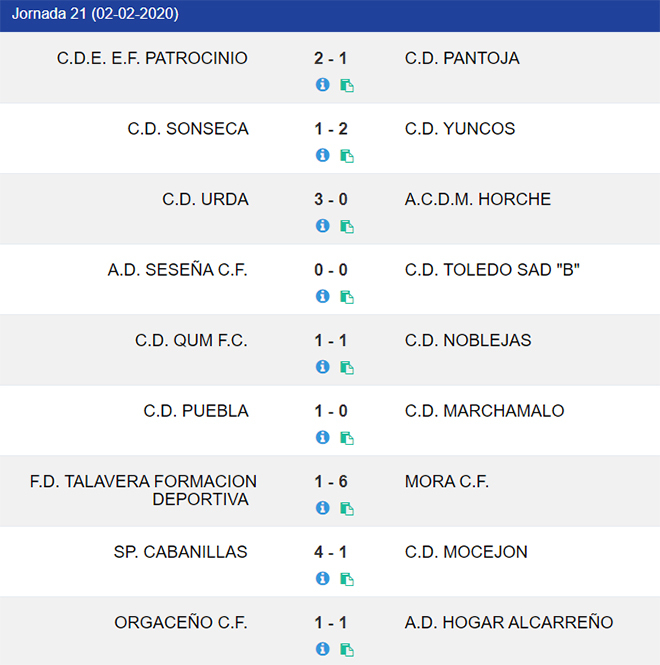Open info icon for Patrocinio vs Pantoja match
Viewport: 660px width, 665px height.
[322, 84]
